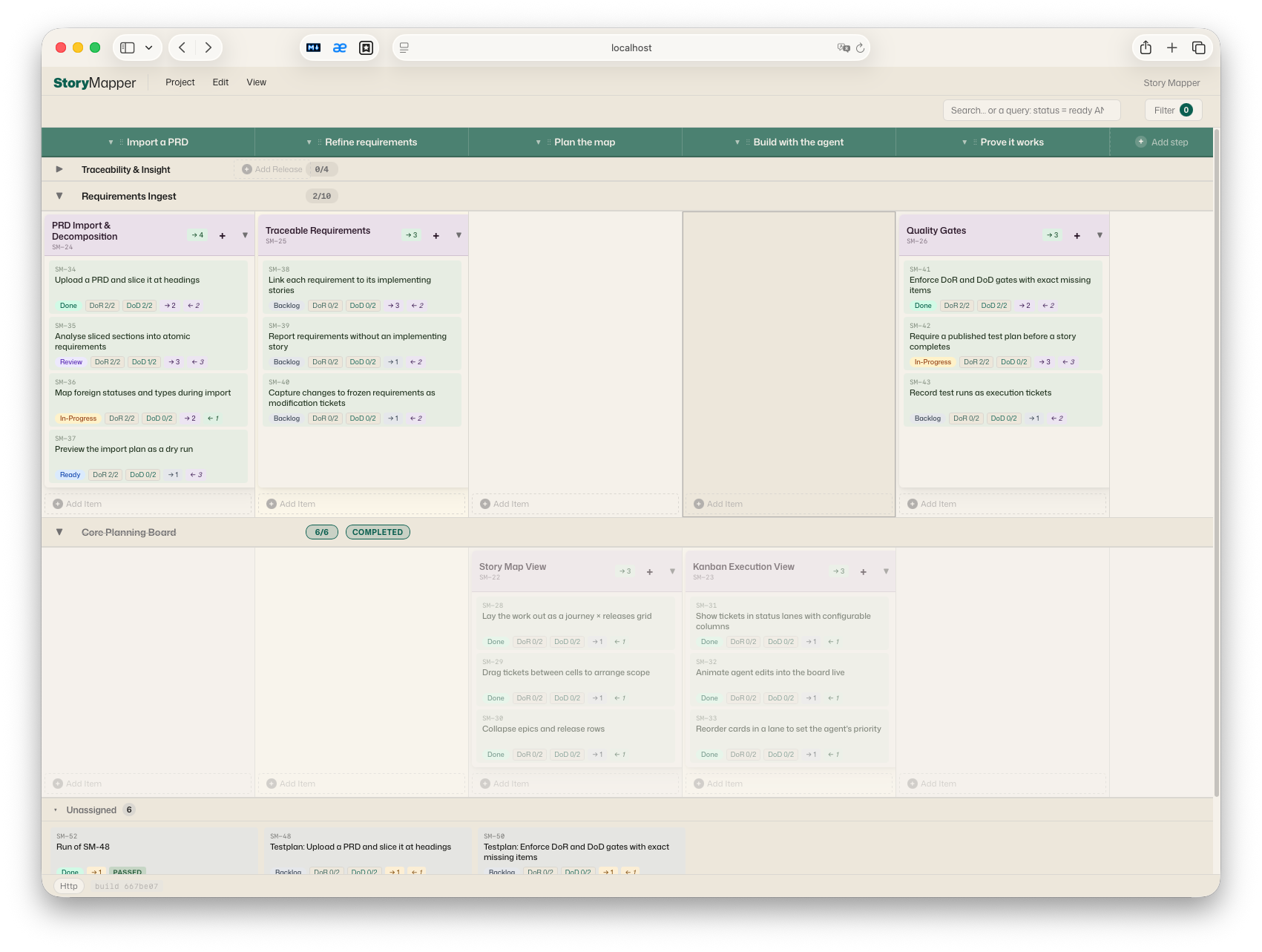This screenshot has width=1262, height=952.
Task: Click the translate icon in address bar
Action: 844,47
